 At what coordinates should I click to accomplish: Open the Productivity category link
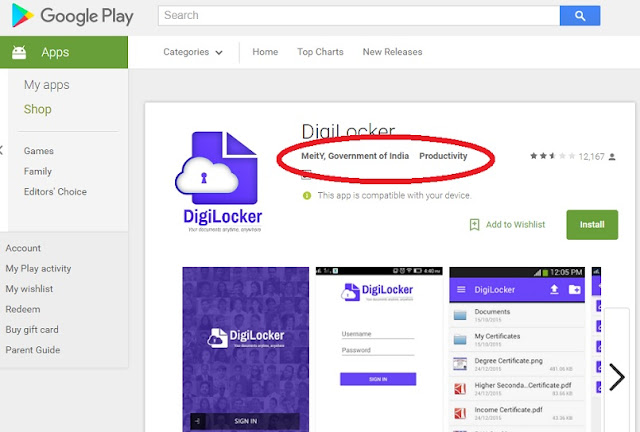click(443, 156)
